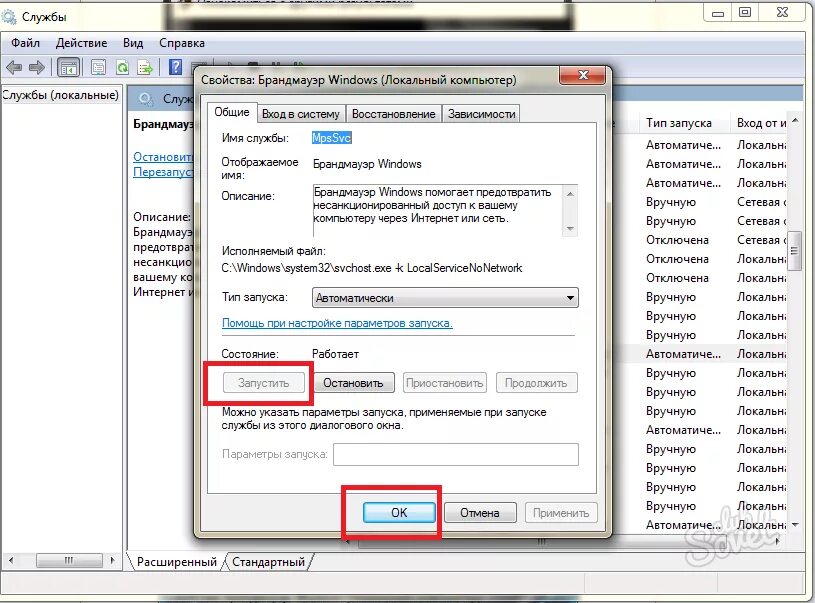Open the blue Help question-mark icon

pyautogui.click(x=176, y=67)
